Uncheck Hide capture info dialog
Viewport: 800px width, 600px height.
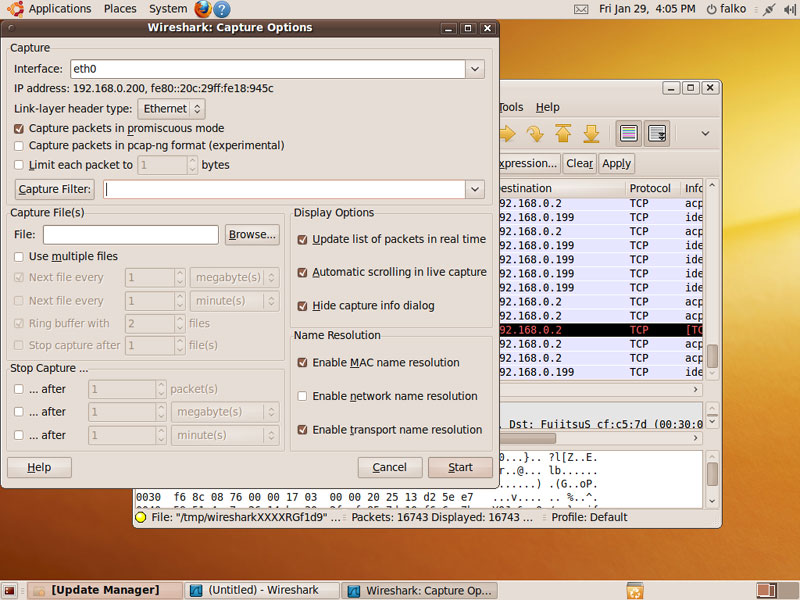pyautogui.click(x=303, y=306)
